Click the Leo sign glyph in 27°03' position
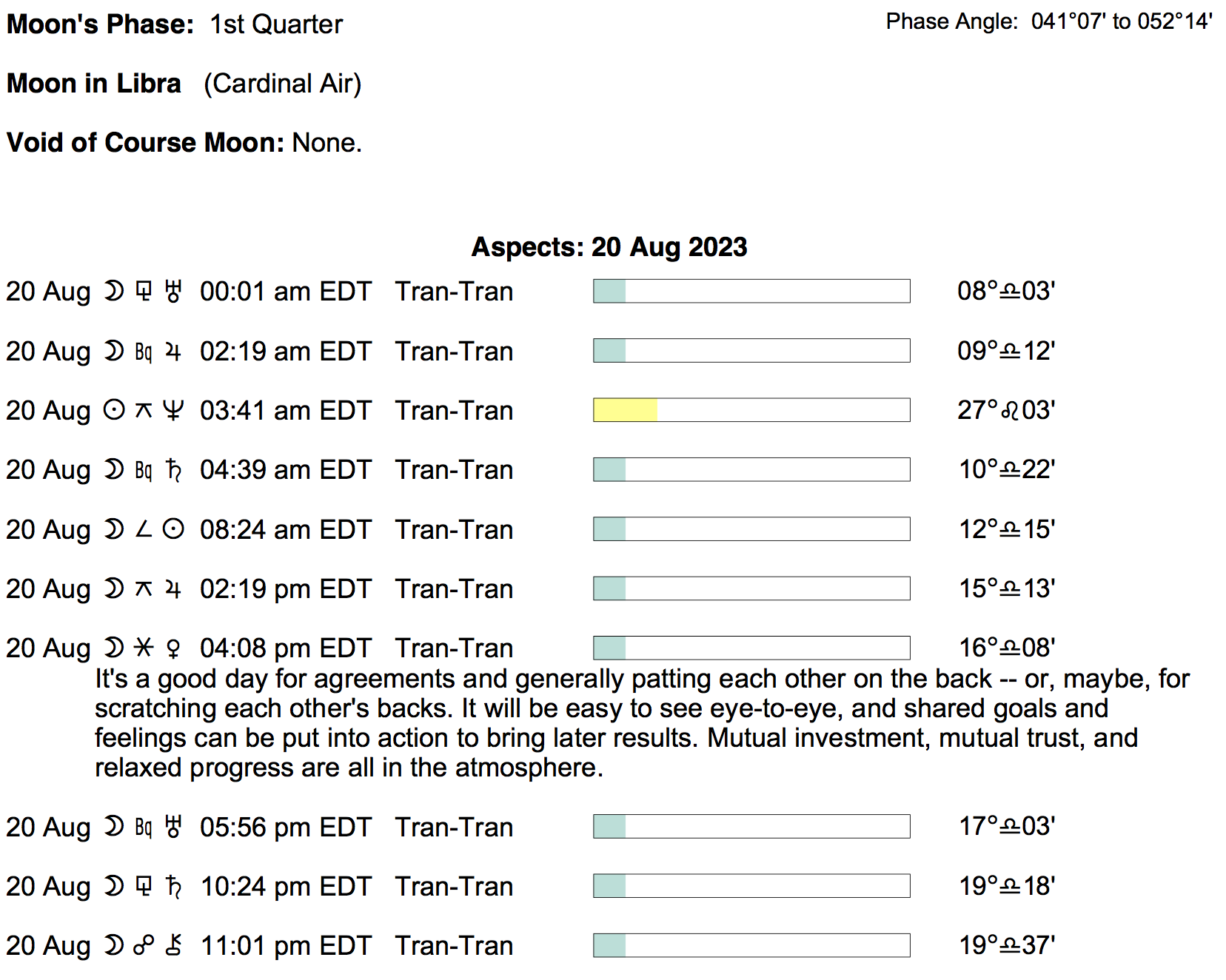Image resolution: width=1226 pixels, height=980 pixels. 1010,411
